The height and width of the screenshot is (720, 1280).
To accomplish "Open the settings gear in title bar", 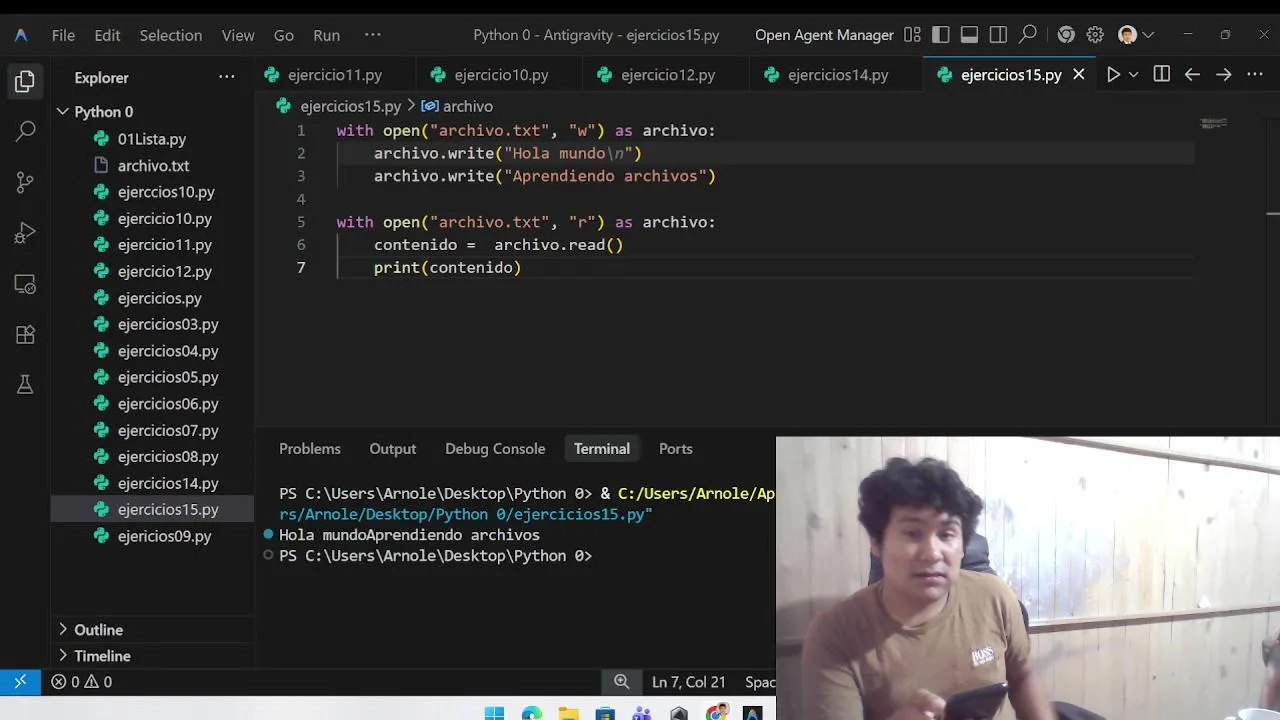I will coord(1095,35).
